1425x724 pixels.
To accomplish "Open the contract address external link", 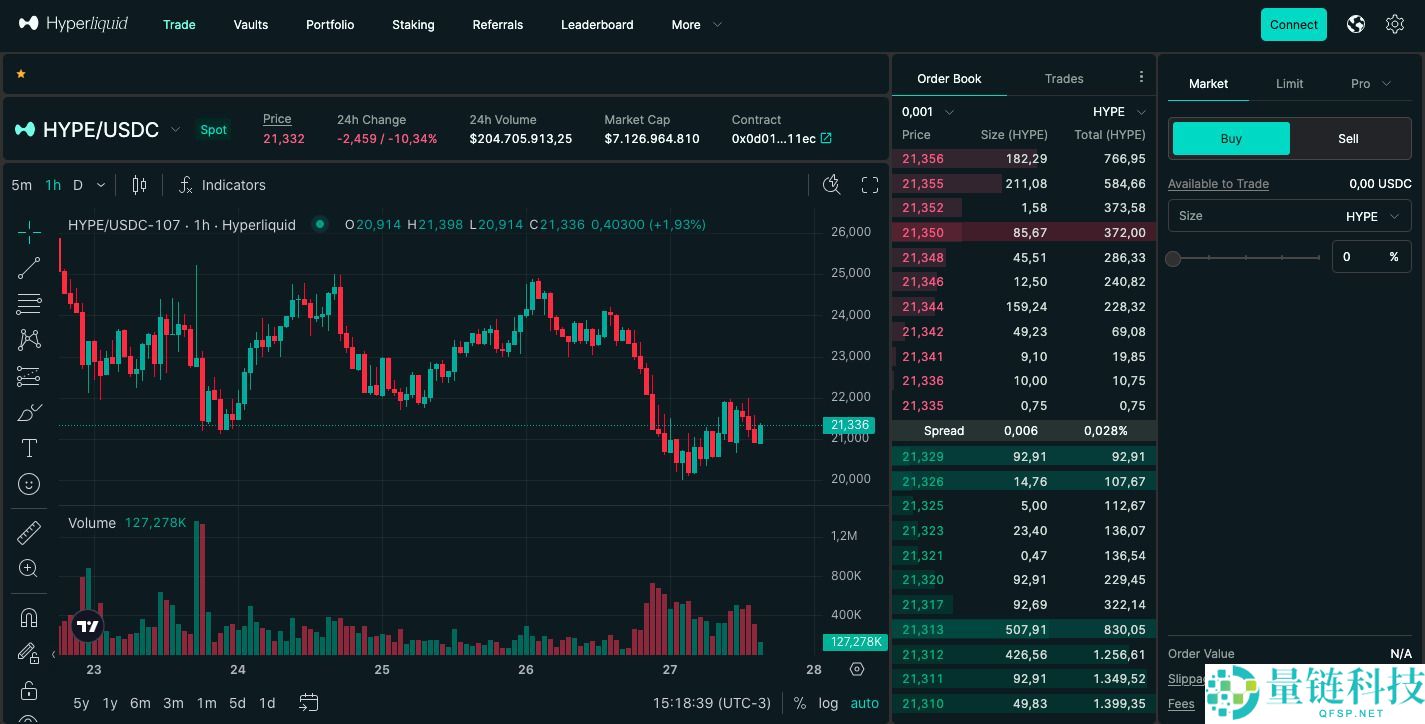I will pyautogui.click(x=826, y=139).
